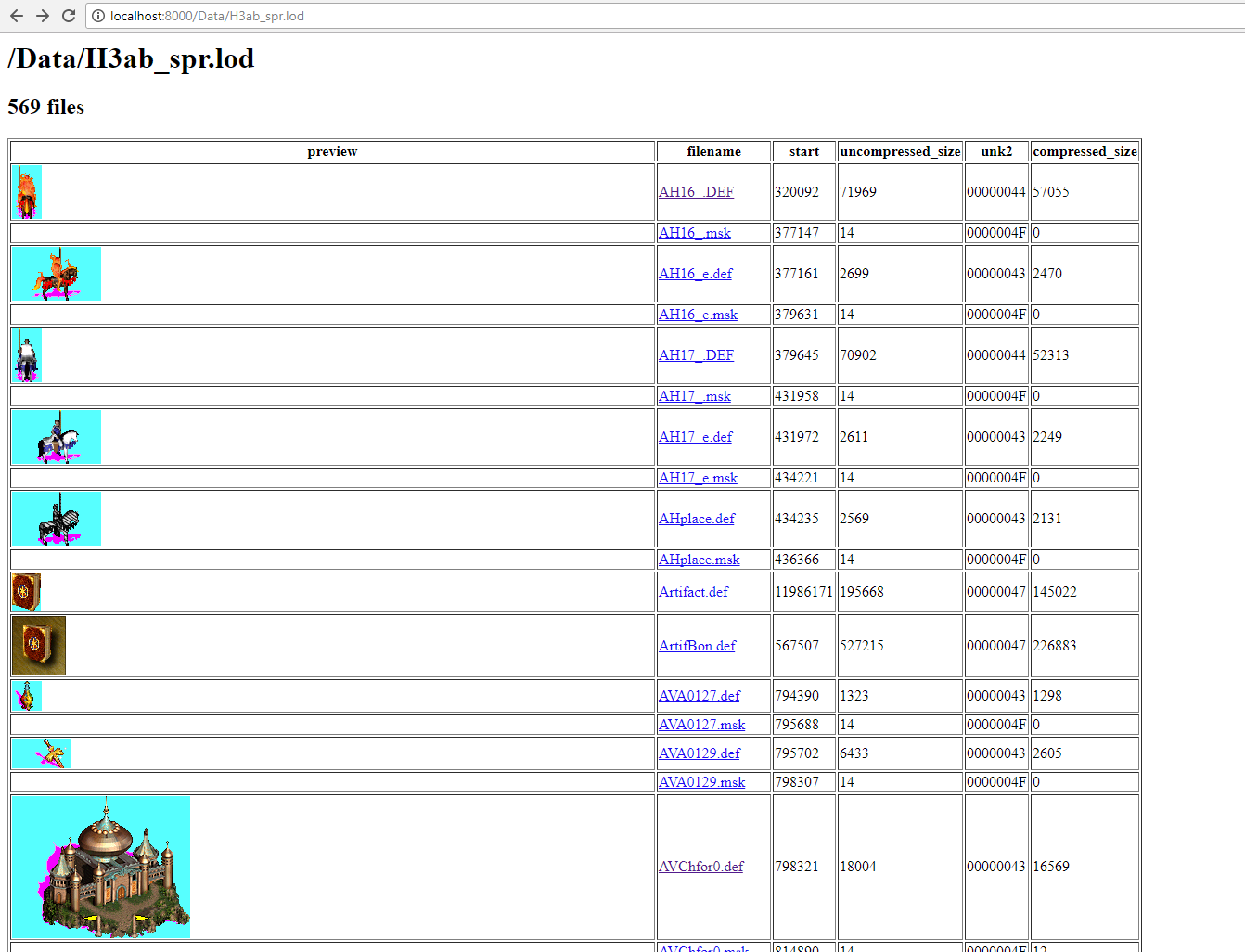Open the ArtifBon.def file link
1245x952 pixels.
(697, 646)
